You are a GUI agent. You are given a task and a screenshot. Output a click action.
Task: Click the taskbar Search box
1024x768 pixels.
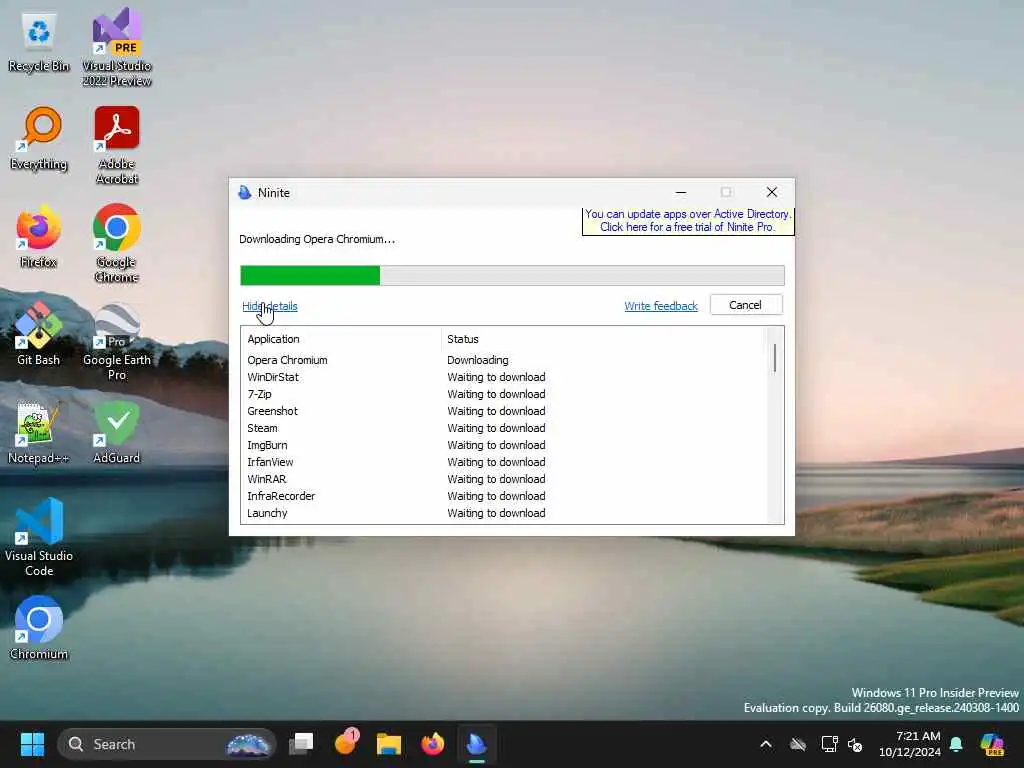167,744
